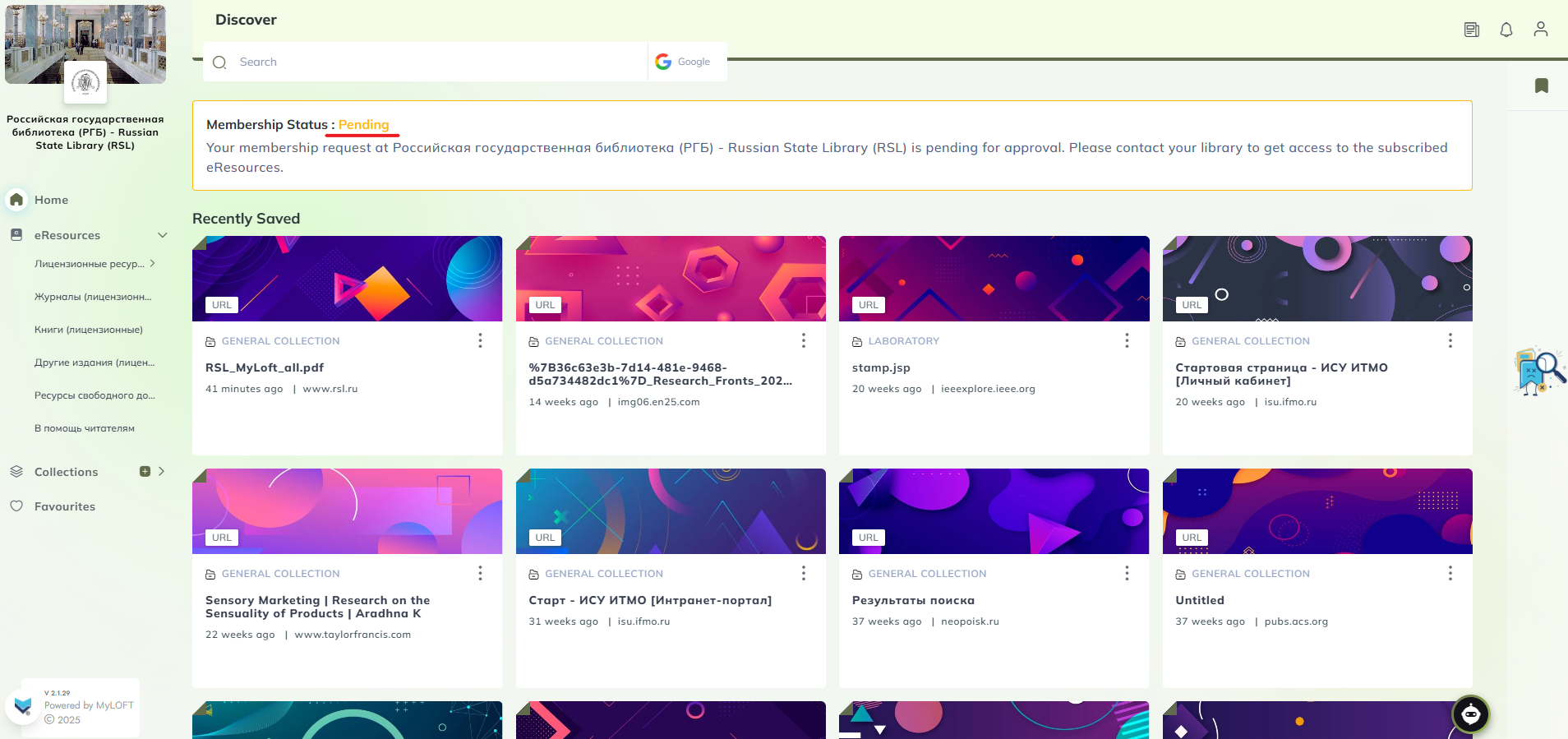
Task: Click the eResources sidebar icon
Action: (16, 234)
